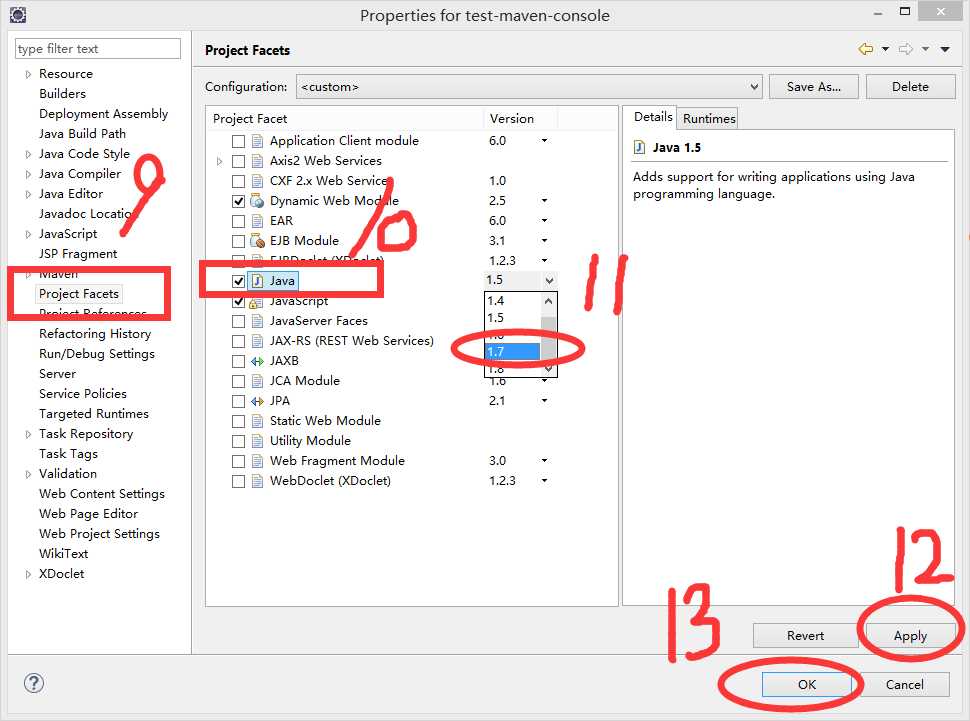The width and height of the screenshot is (970, 721).
Task: Open the Java version dropdown showing 1.5
Action: coord(549,280)
